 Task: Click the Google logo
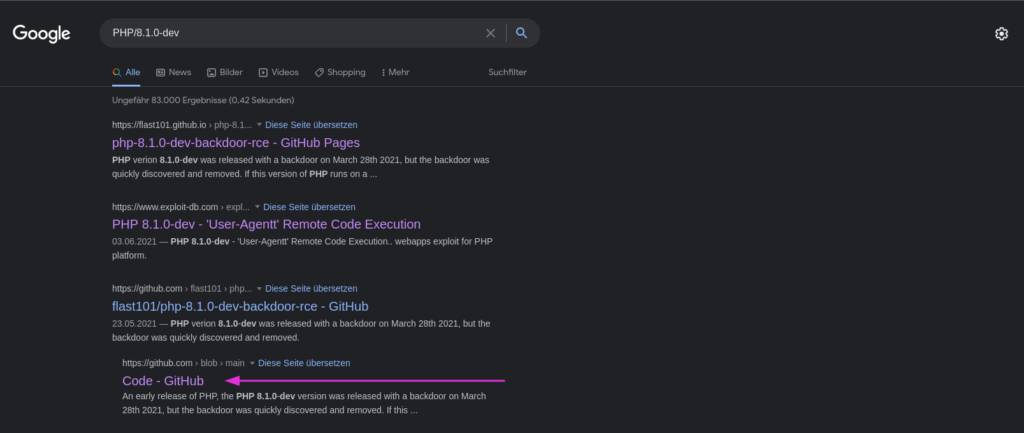point(41,34)
